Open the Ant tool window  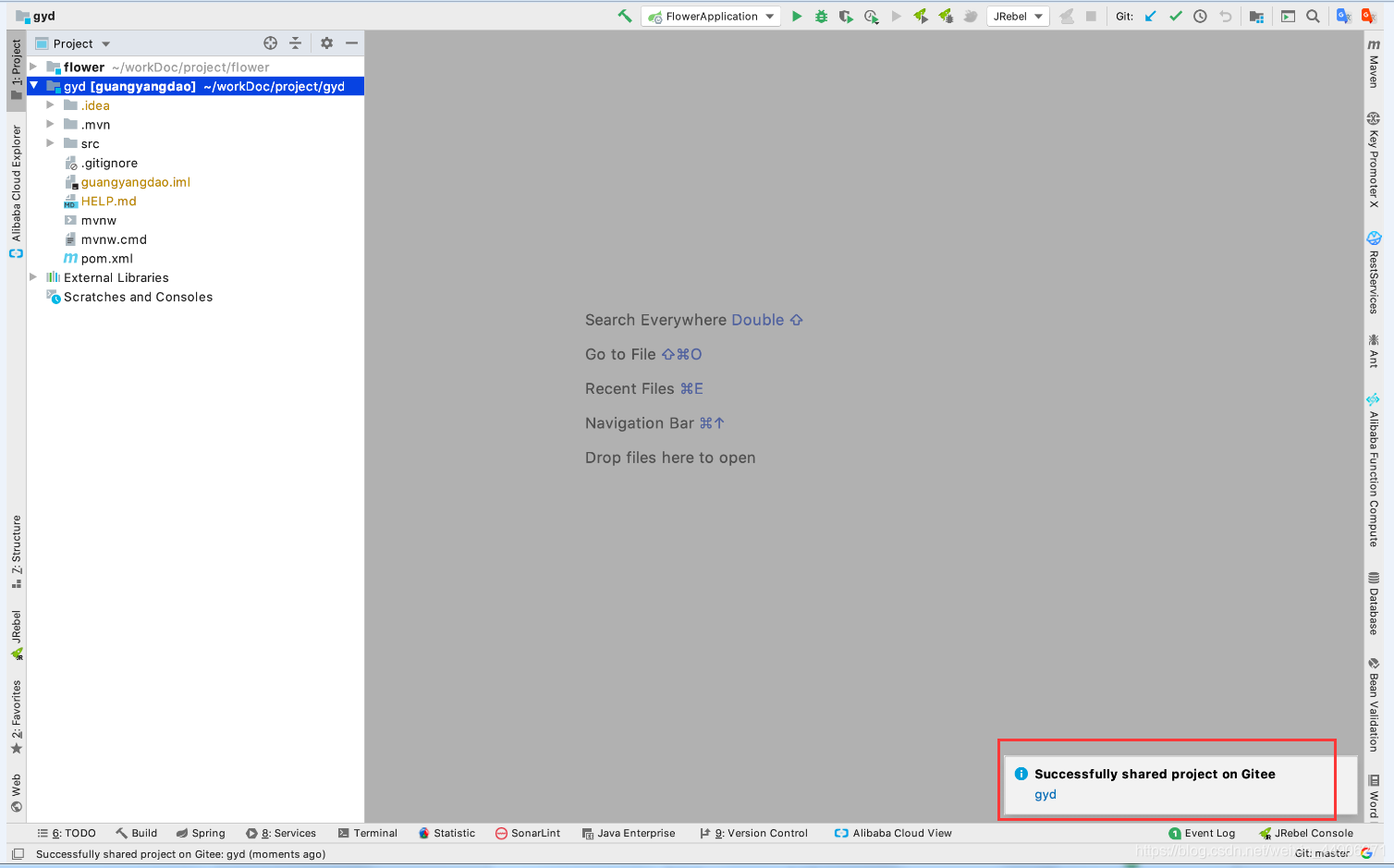coord(1374,351)
